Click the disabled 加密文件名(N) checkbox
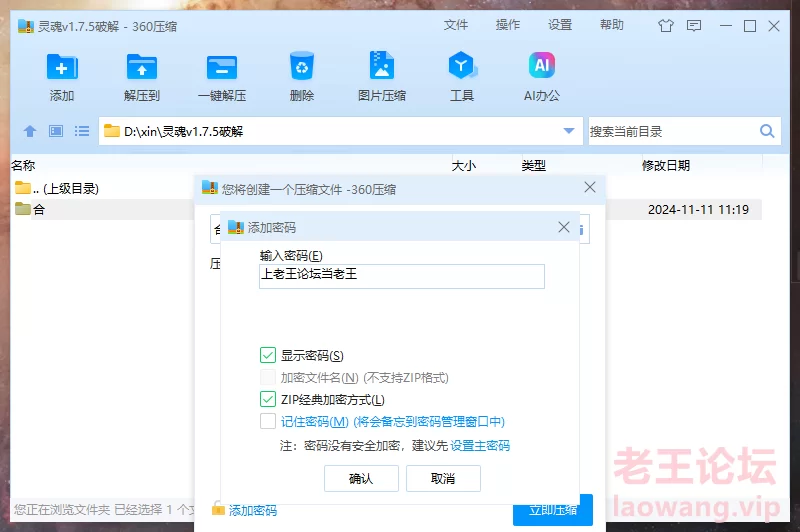Screen dimensions: 800x532 tap(268, 377)
